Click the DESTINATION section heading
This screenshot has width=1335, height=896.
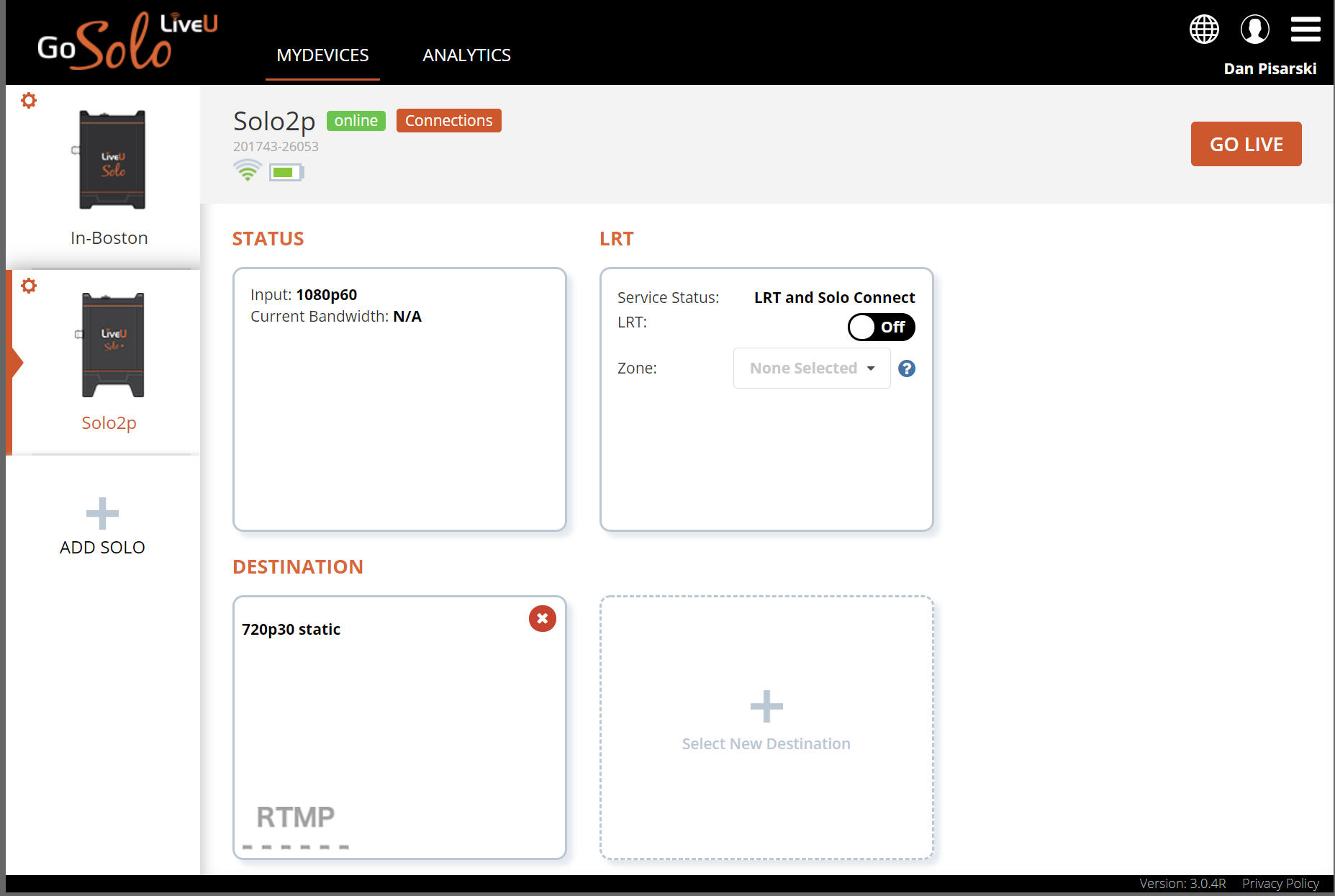[298, 567]
